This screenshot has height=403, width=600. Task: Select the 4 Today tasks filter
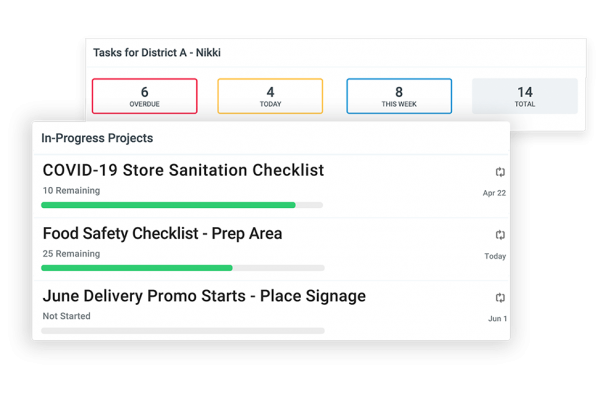click(x=270, y=96)
